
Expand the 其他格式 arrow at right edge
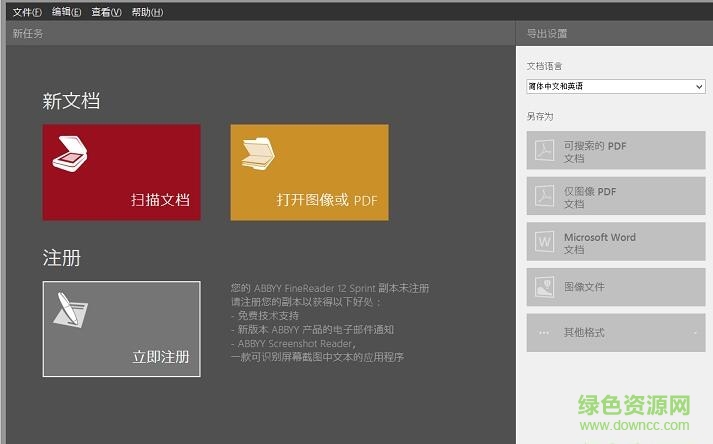pos(695,332)
